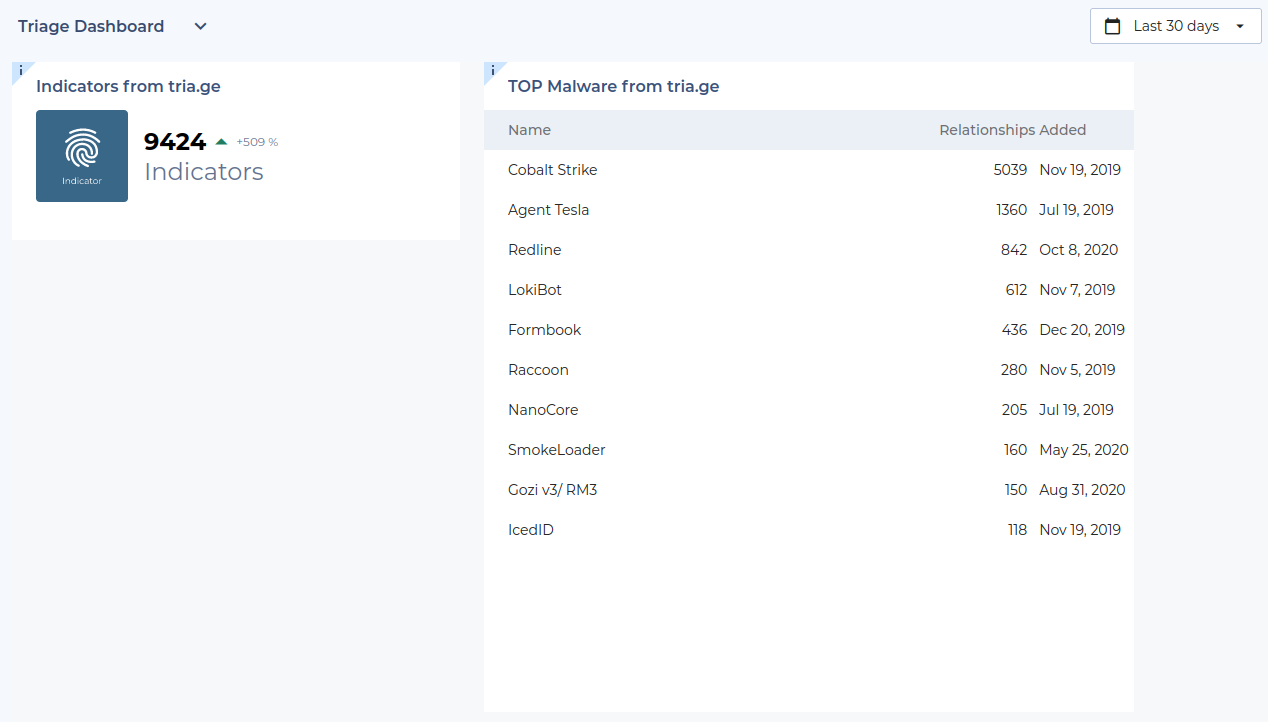Open the Triage Dashboard chevron dropdown
1268x722 pixels.
(x=200, y=26)
